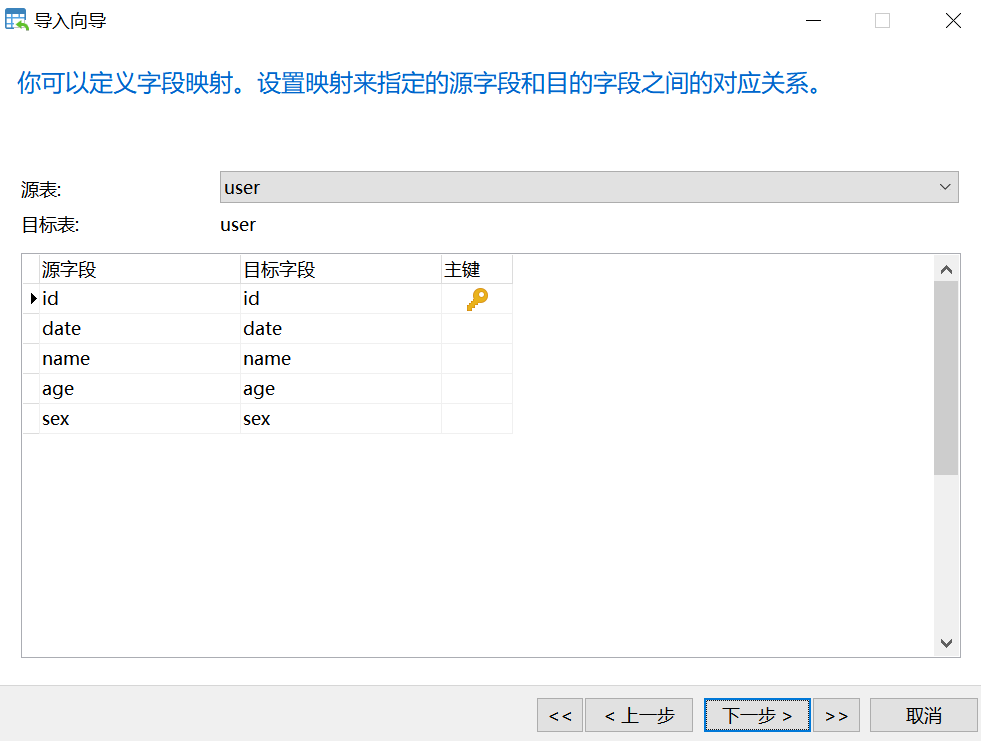Toggle primary key for the date field
The image size is (981, 741).
pyautogui.click(x=477, y=328)
